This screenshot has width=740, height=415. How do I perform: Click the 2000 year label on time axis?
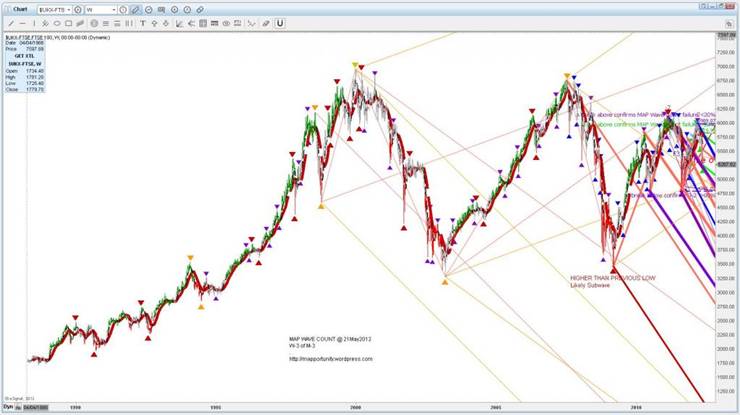[x=355, y=407]
